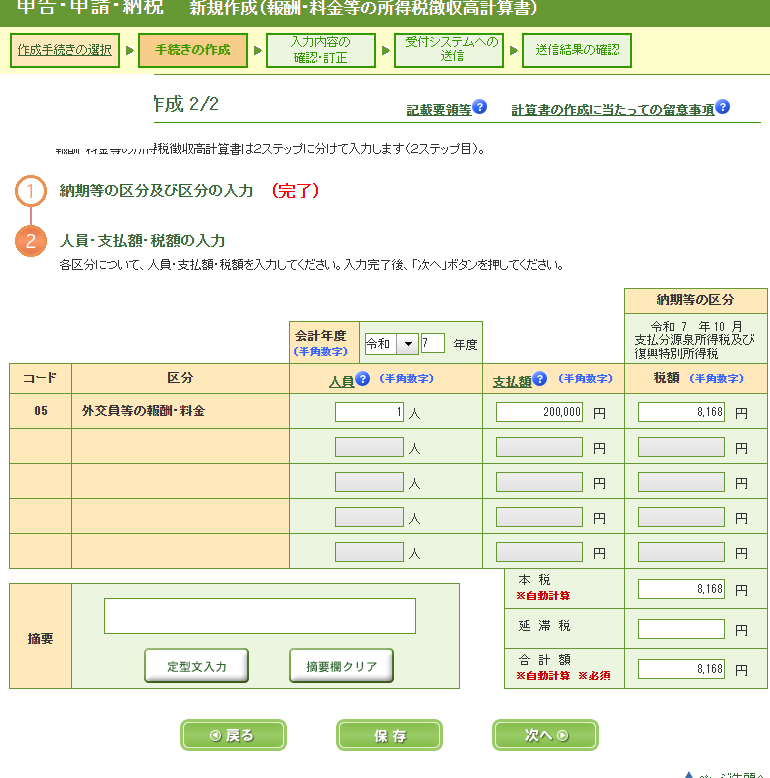Open the 令和 era dropdown
The width and height of the screenshot is (770, 778).
[391, 344]
